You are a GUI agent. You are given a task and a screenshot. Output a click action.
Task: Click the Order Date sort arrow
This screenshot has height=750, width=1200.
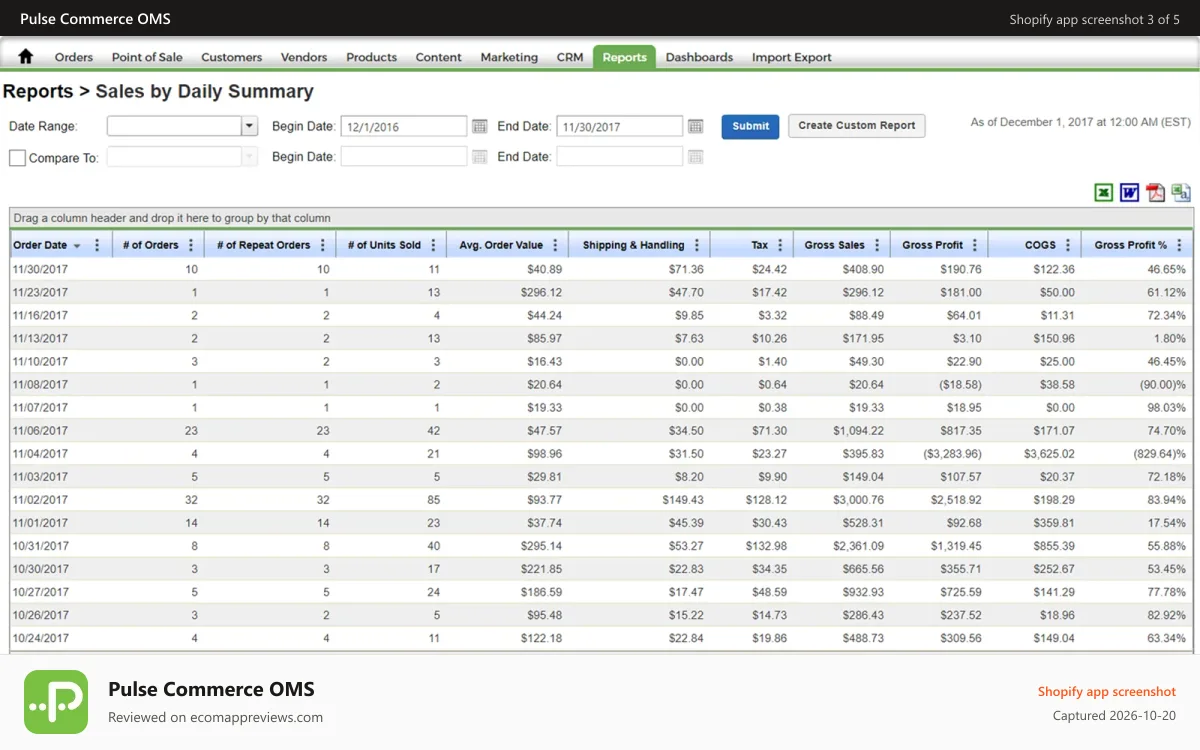[x=77, y=246]
